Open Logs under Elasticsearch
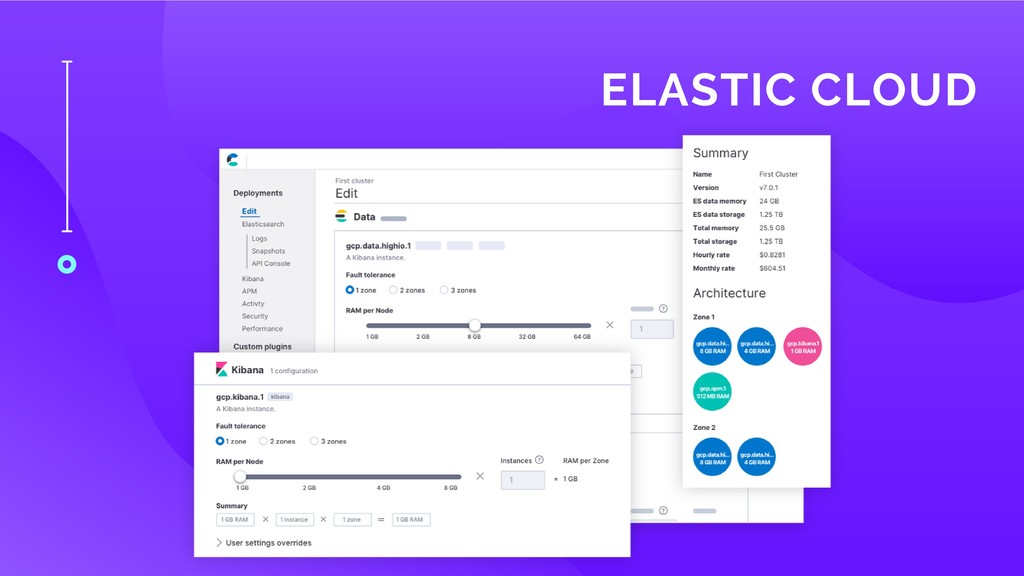The width and height of the screenshot is (1024, 576). point(259,238)
